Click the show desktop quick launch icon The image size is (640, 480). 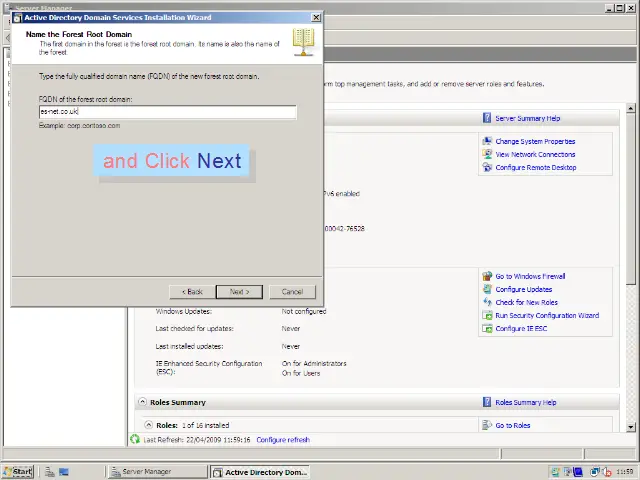64,472
